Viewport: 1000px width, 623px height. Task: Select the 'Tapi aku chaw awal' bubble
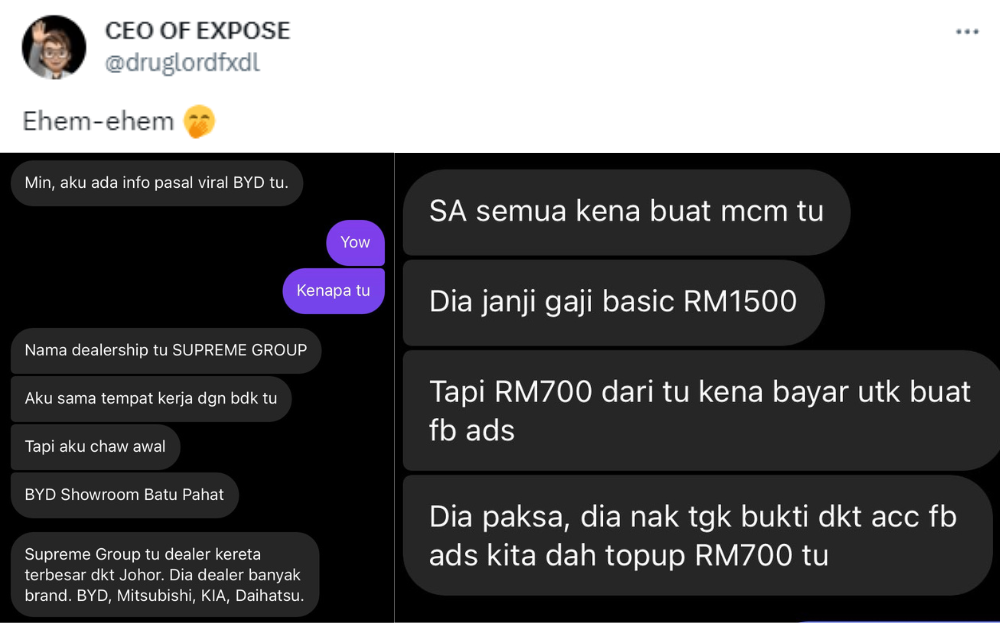click(x=96, y=446)
